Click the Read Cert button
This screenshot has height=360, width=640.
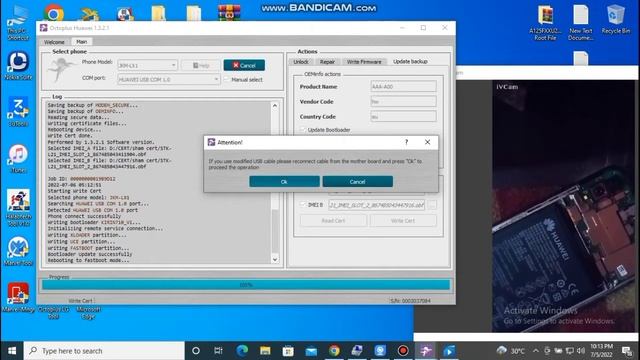tap(333, 221)
